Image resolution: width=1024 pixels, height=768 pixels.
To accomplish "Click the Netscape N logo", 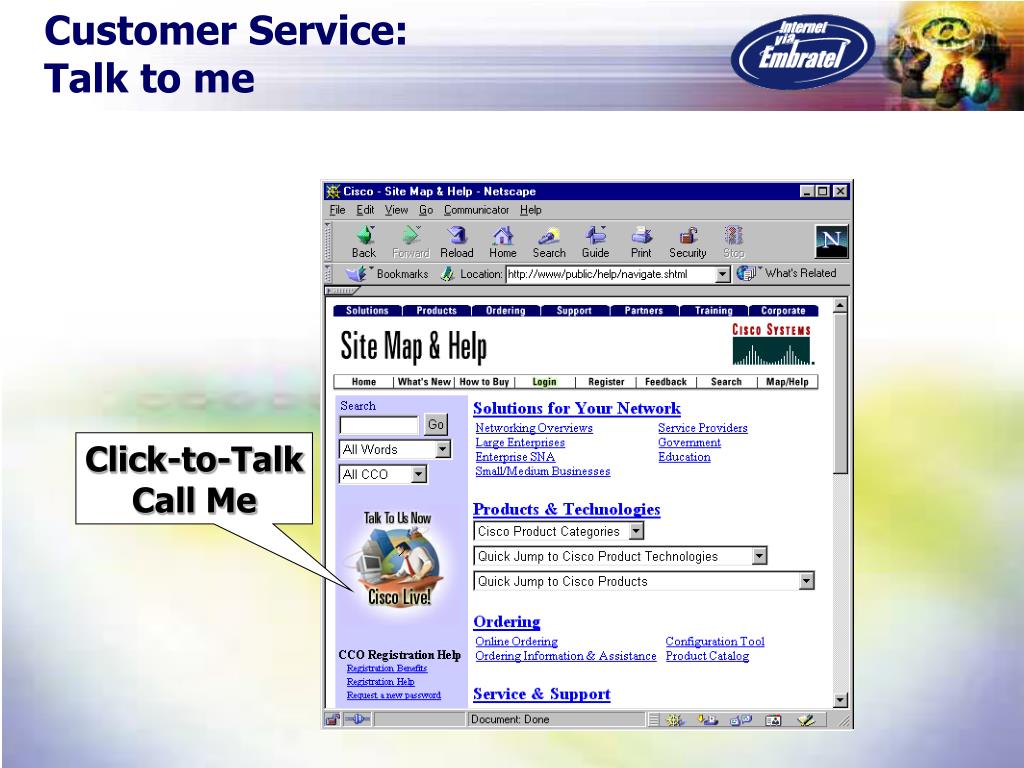I will pos(831,242).
